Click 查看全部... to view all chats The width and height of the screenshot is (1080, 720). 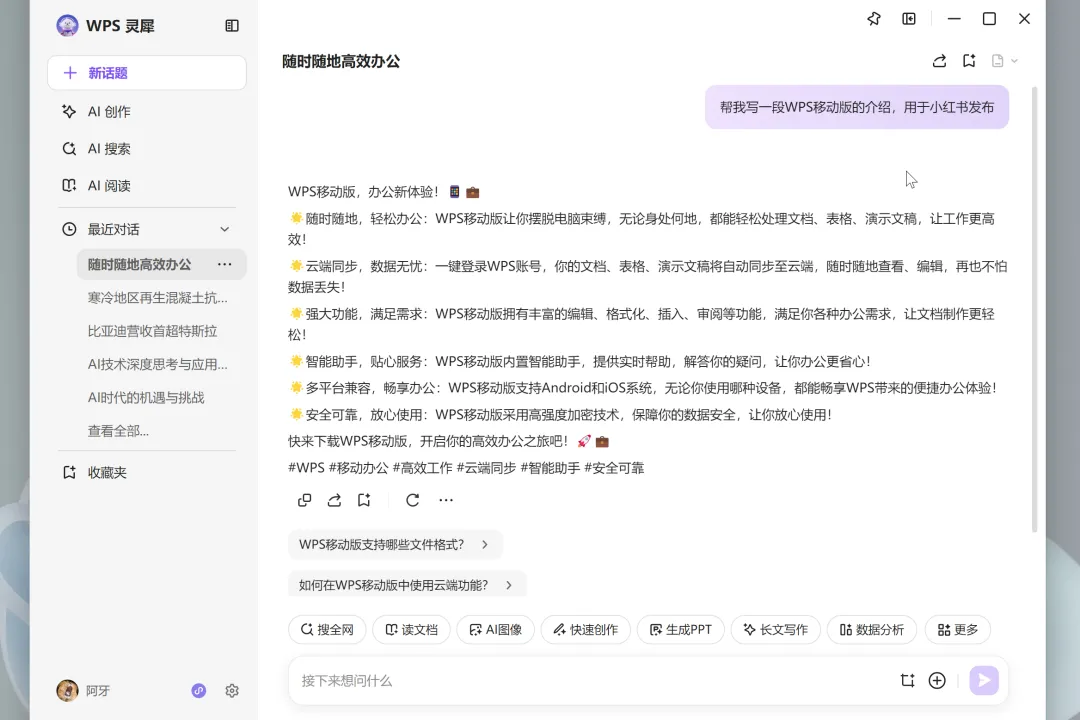coord(118,431)
